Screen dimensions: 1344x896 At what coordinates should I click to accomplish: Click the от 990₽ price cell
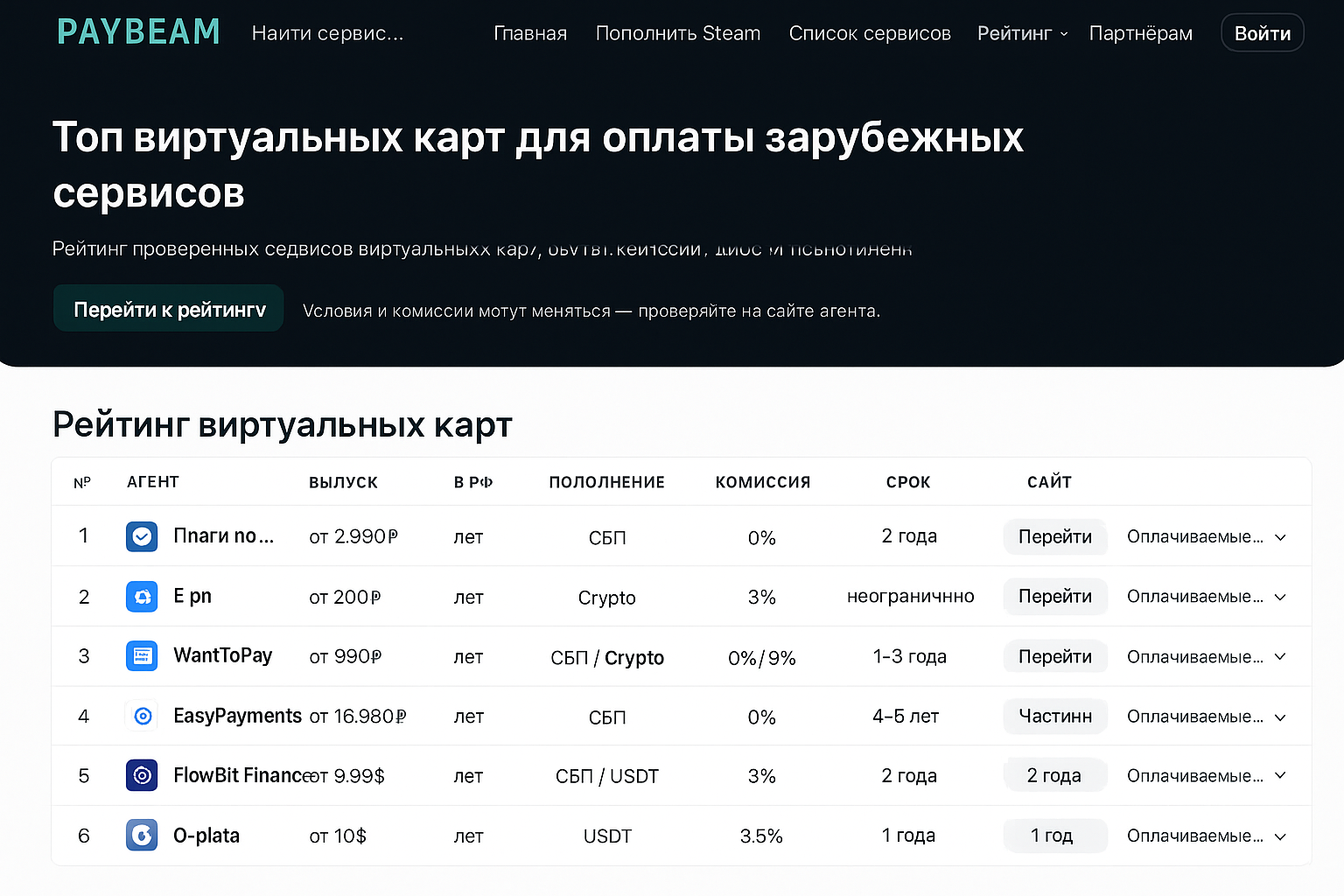click(345, 656)
